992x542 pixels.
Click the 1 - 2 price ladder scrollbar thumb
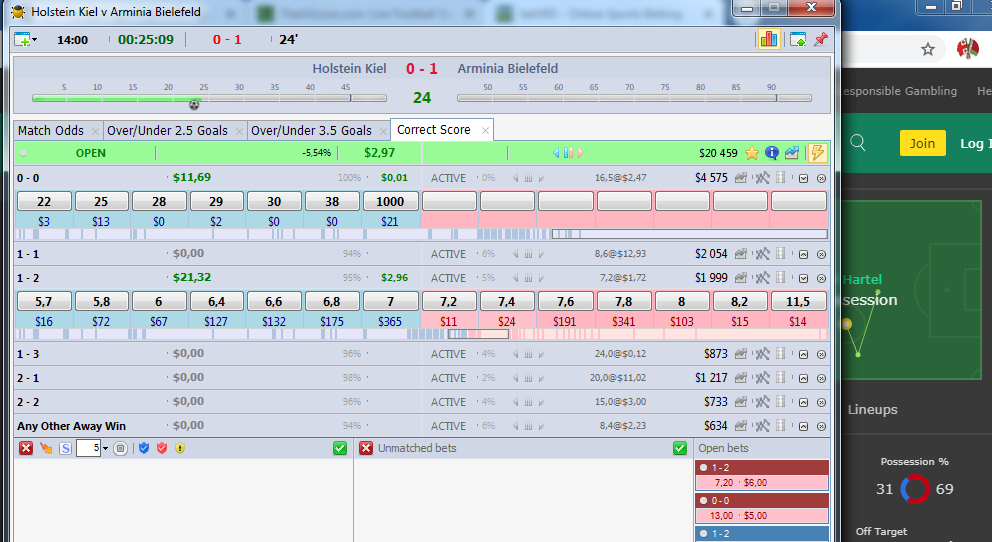coord(478,334)
